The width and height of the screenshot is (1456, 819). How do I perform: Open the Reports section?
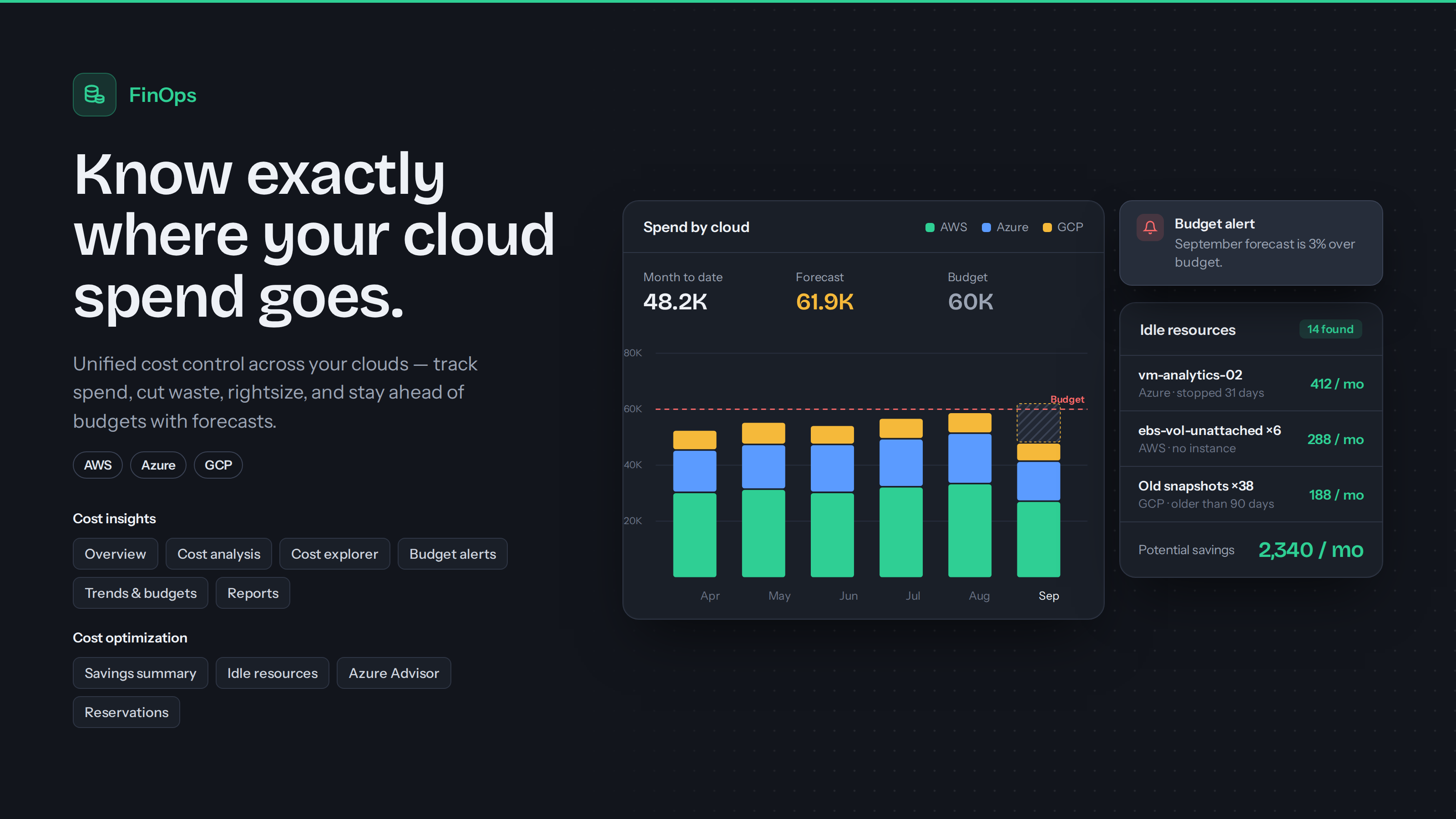(x=253, y=593)
